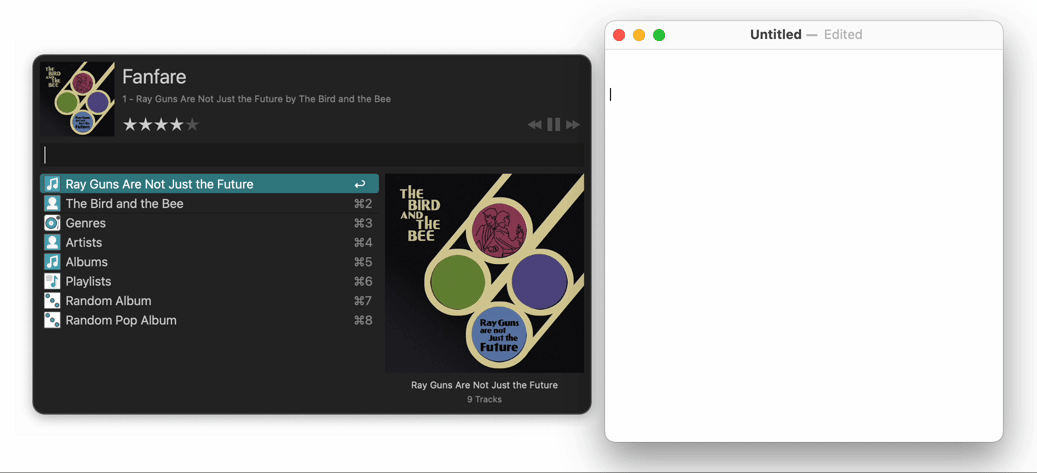Click inside the Untitled document text area
1037x473 pixels.
804,245
